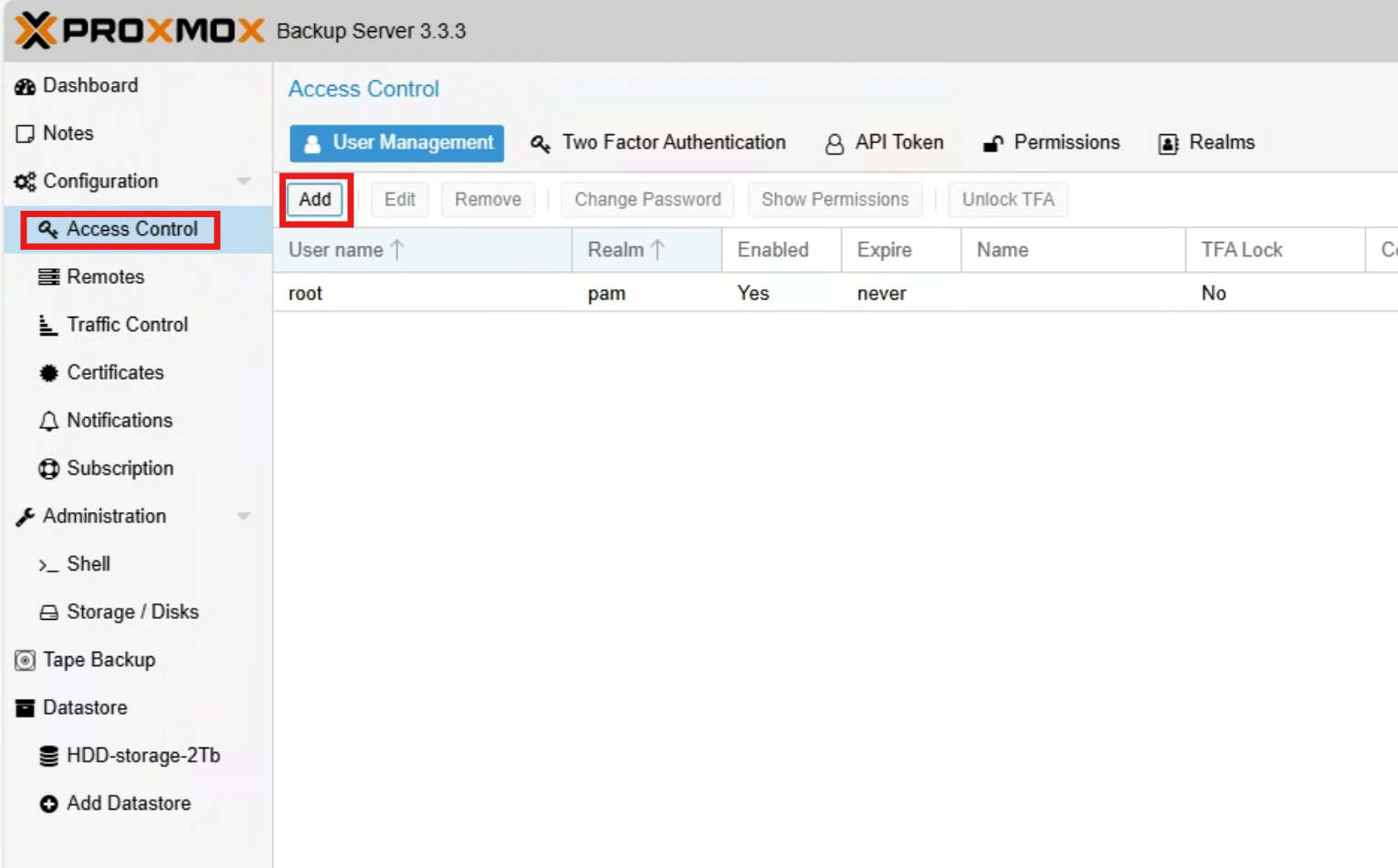The height and width of the screenshot is (868, 1398).
Task: Click the Unlock TFA button
Action: tap(1008, 199)
